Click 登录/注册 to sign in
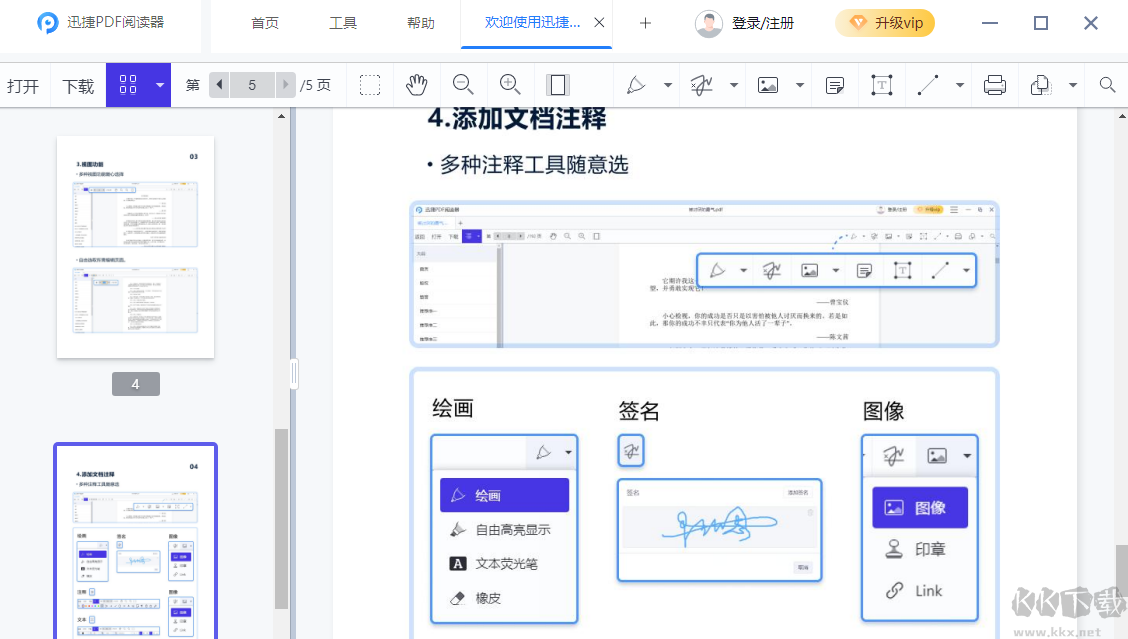 pos(763,23)
